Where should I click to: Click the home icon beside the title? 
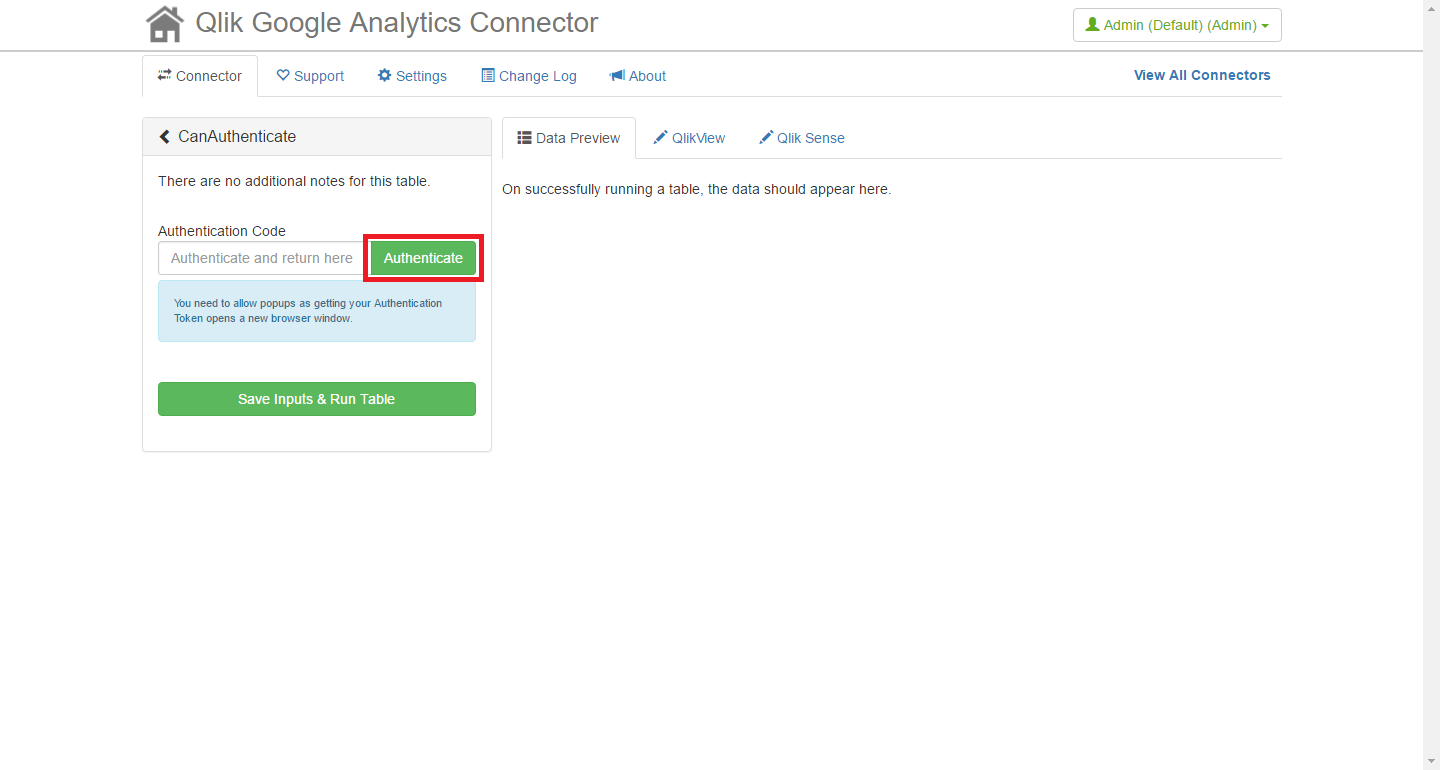pos(165,24)
